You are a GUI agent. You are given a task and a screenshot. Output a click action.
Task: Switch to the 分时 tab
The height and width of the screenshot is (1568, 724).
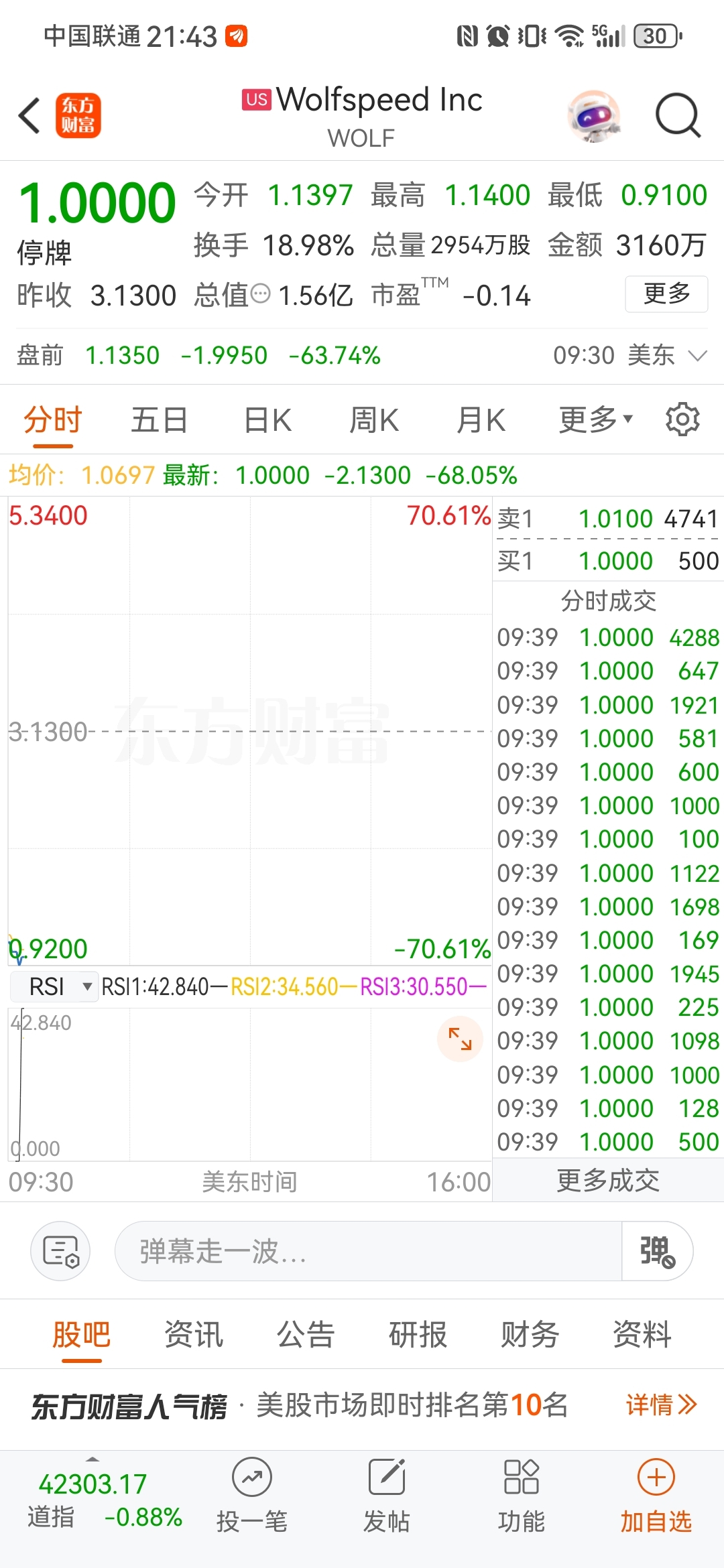pos(52,421)
